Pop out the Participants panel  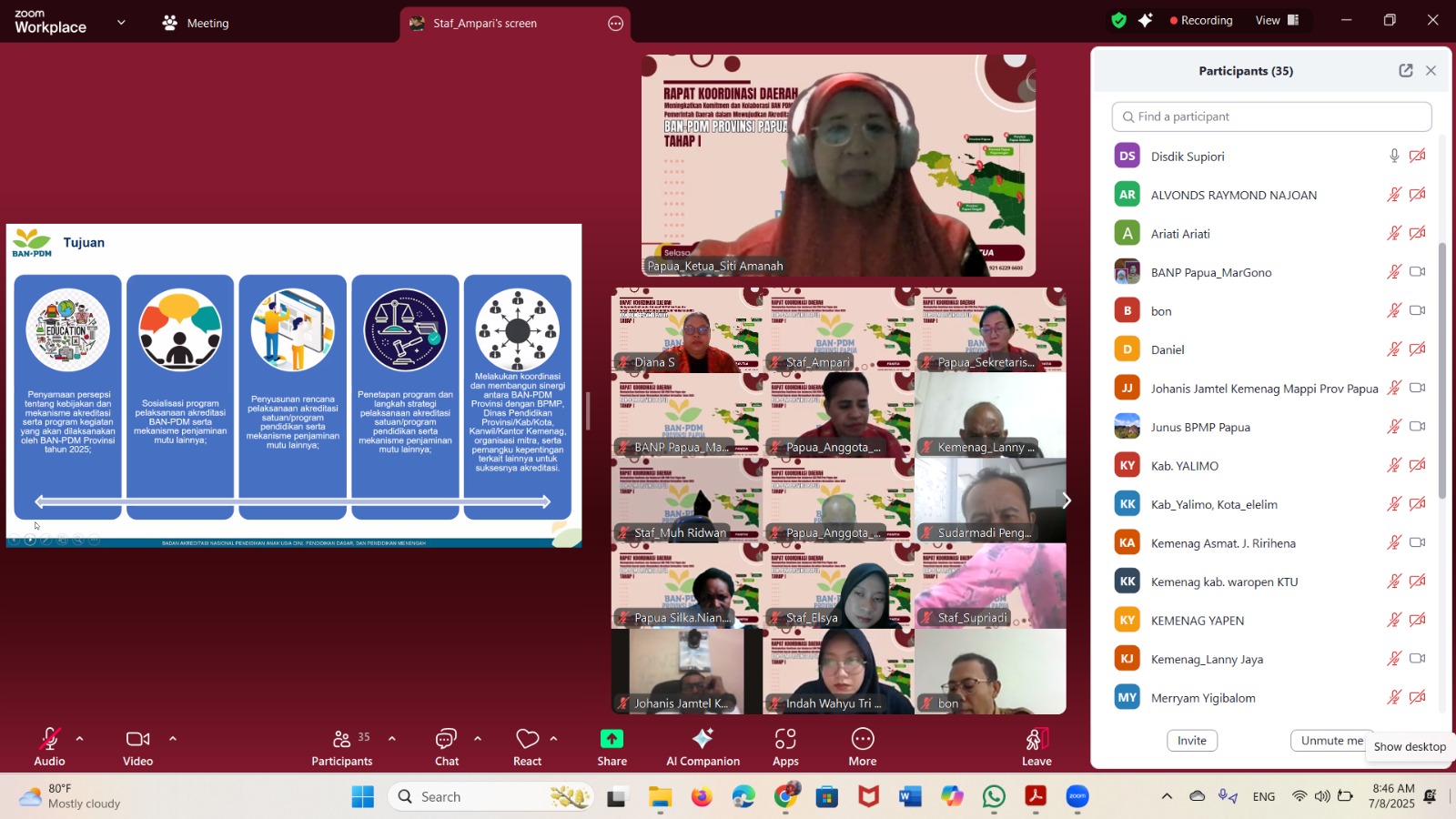pyautogui.click(x=1405, y=71)
